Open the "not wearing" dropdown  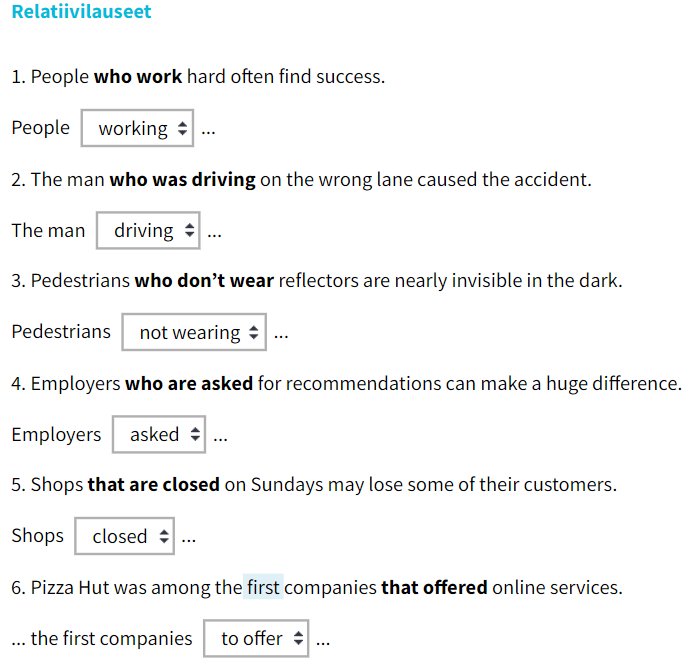point(194,333)
